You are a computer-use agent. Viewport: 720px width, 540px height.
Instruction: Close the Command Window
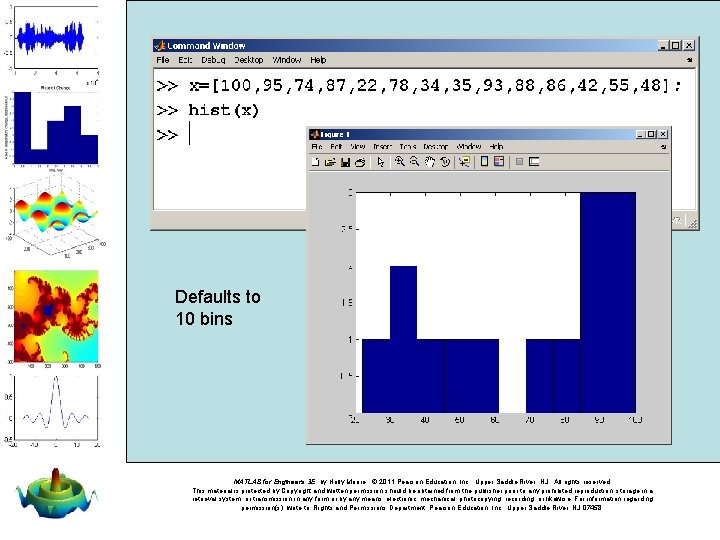click(689, 45)
